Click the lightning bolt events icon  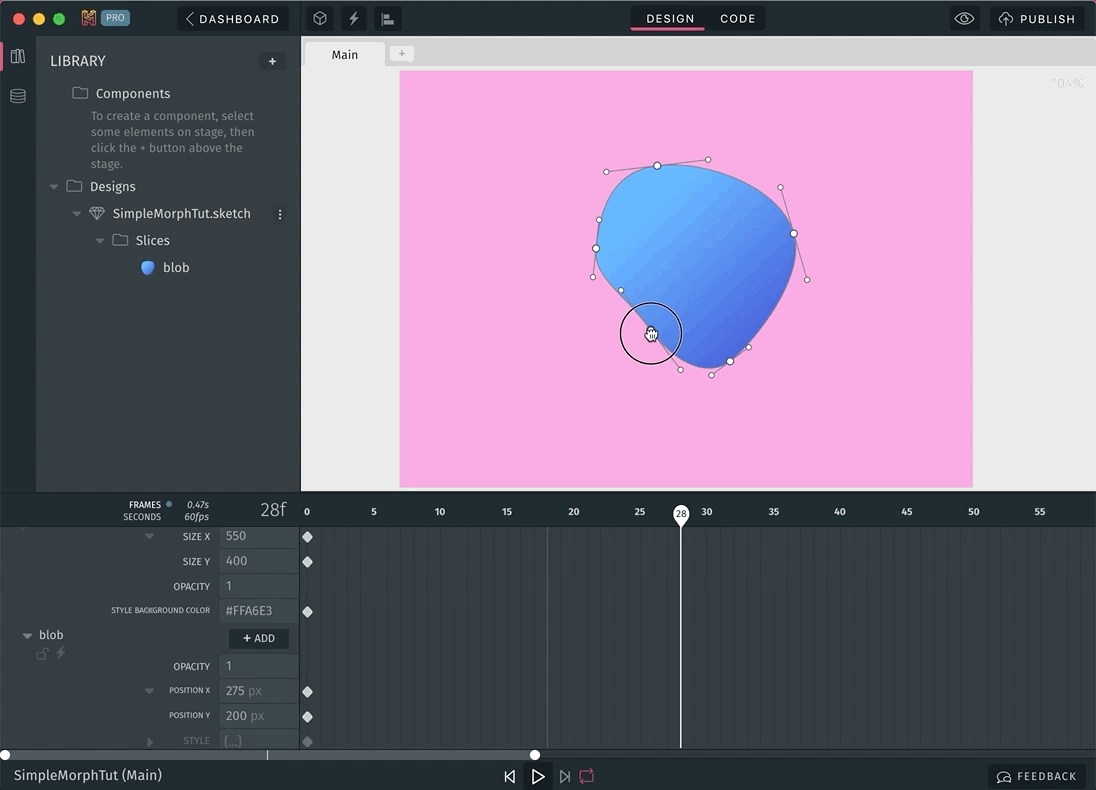pos(354,18)
